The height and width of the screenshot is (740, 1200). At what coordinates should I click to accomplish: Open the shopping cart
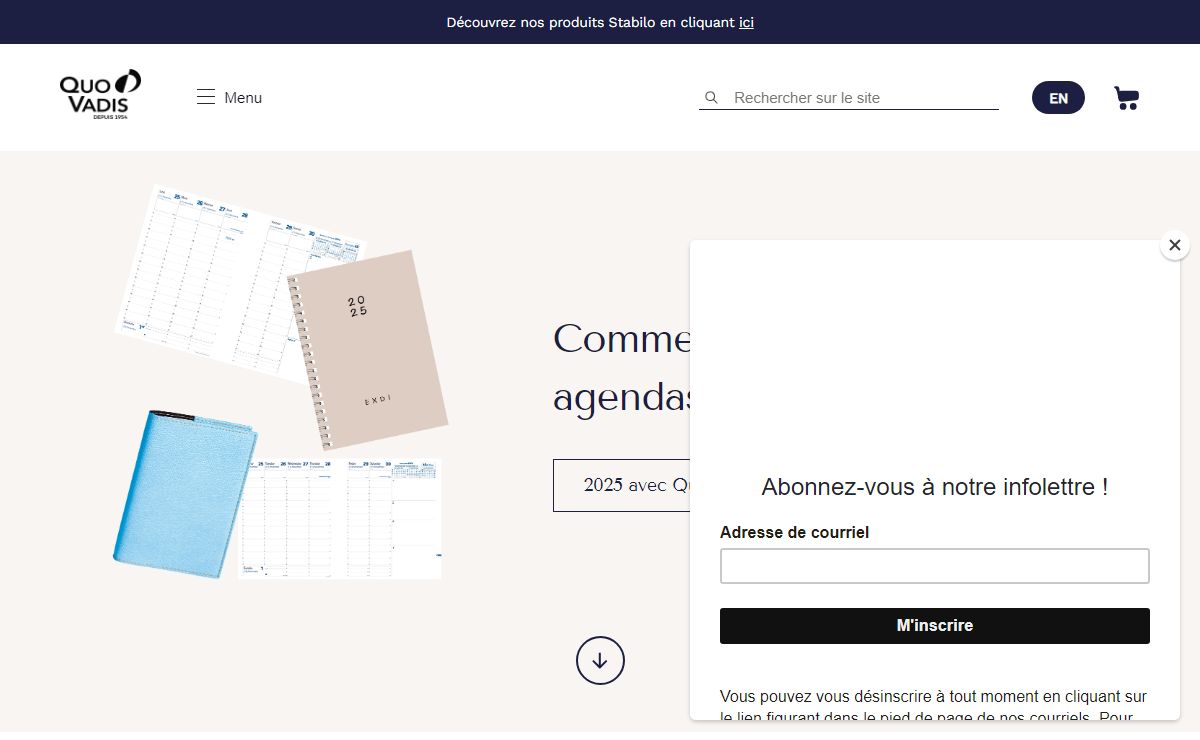(1127, 98)
